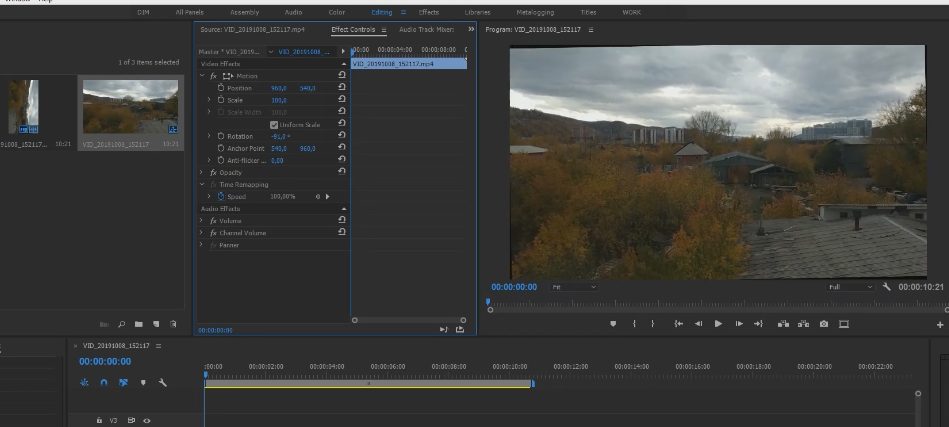Create New Bin folder icon
949x427 pixels.
click(x=139, y=324)
